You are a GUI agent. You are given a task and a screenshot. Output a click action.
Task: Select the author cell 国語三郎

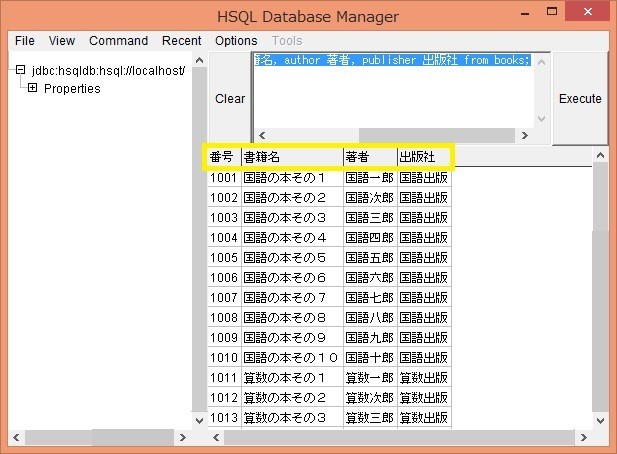click(x=370, y=218)
